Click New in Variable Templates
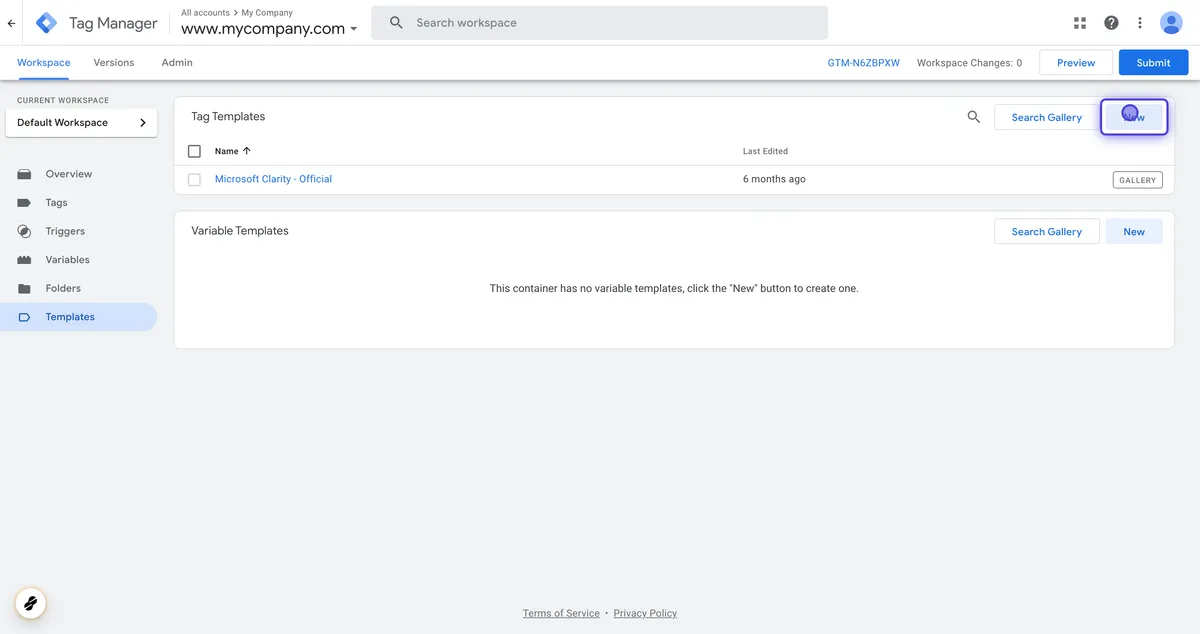 [1134, 232]
